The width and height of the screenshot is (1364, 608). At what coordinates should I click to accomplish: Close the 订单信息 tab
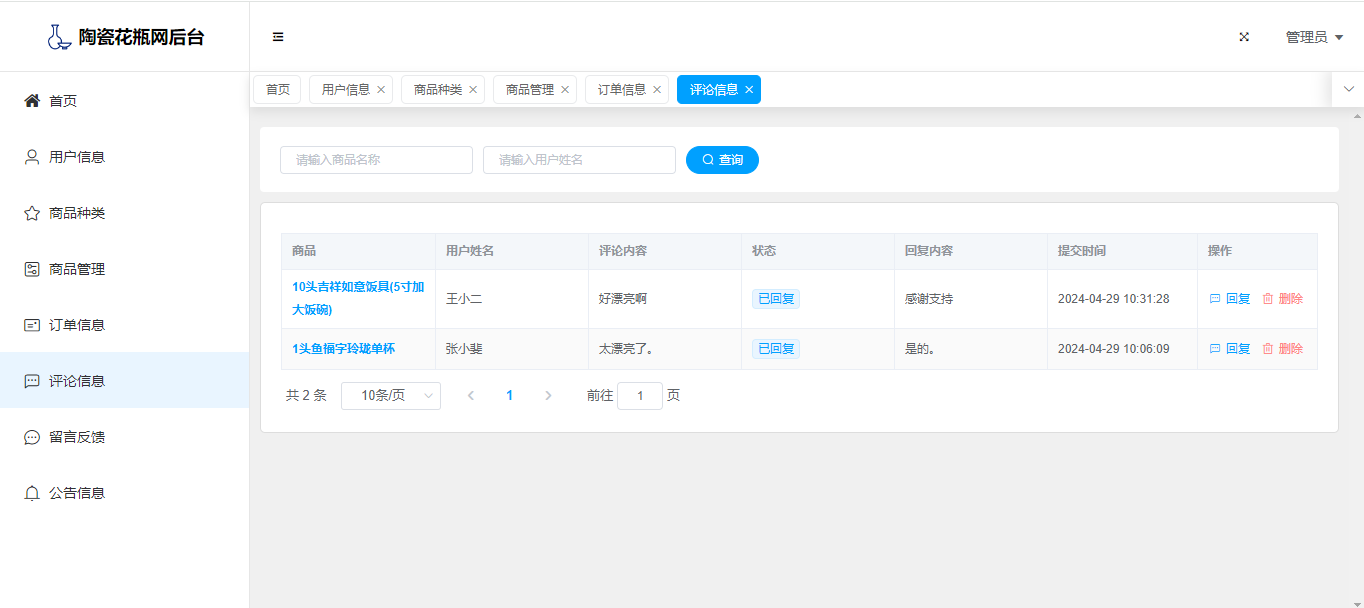[657, 90]
